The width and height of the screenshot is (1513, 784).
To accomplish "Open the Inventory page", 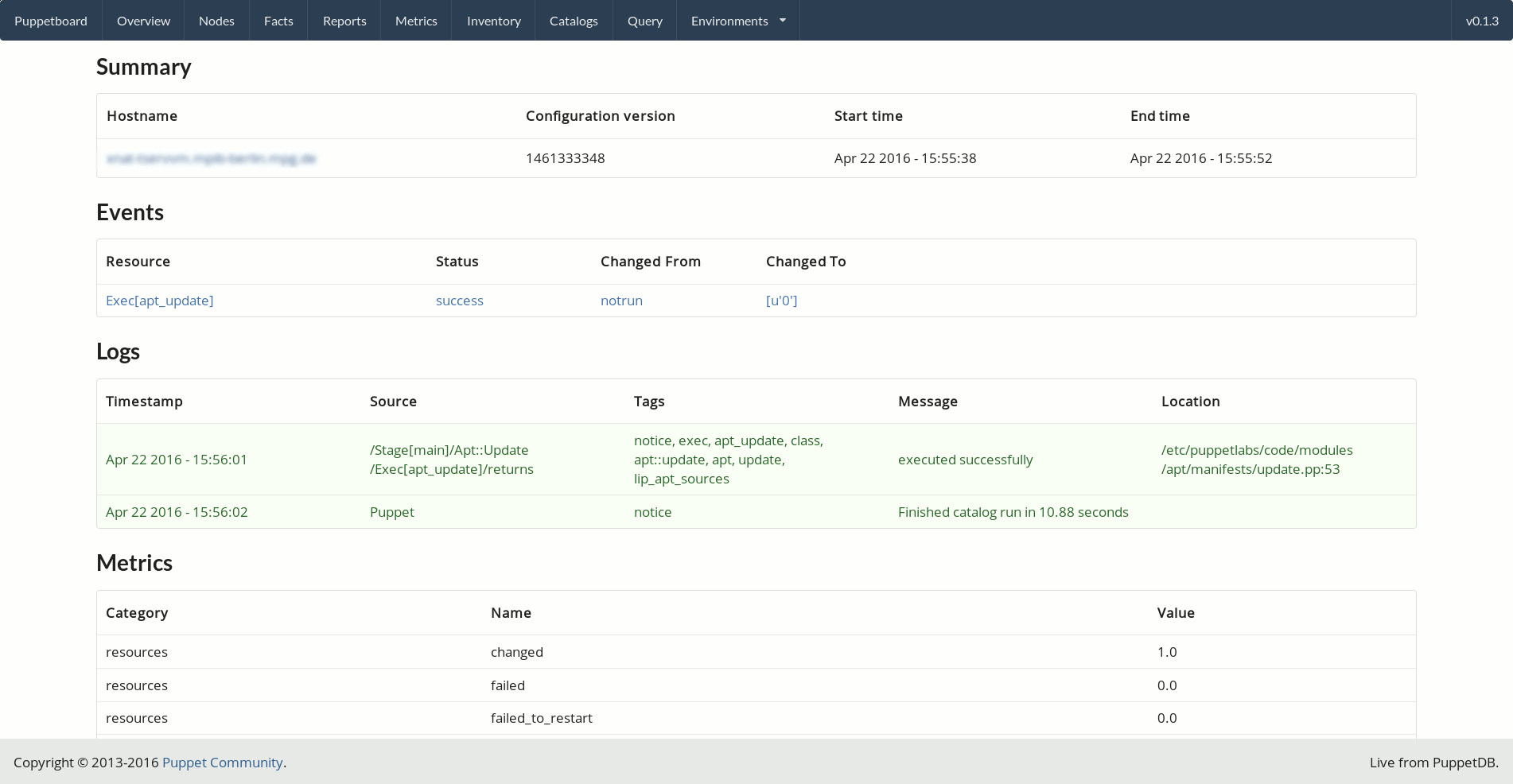I will [x=493, y=21].
